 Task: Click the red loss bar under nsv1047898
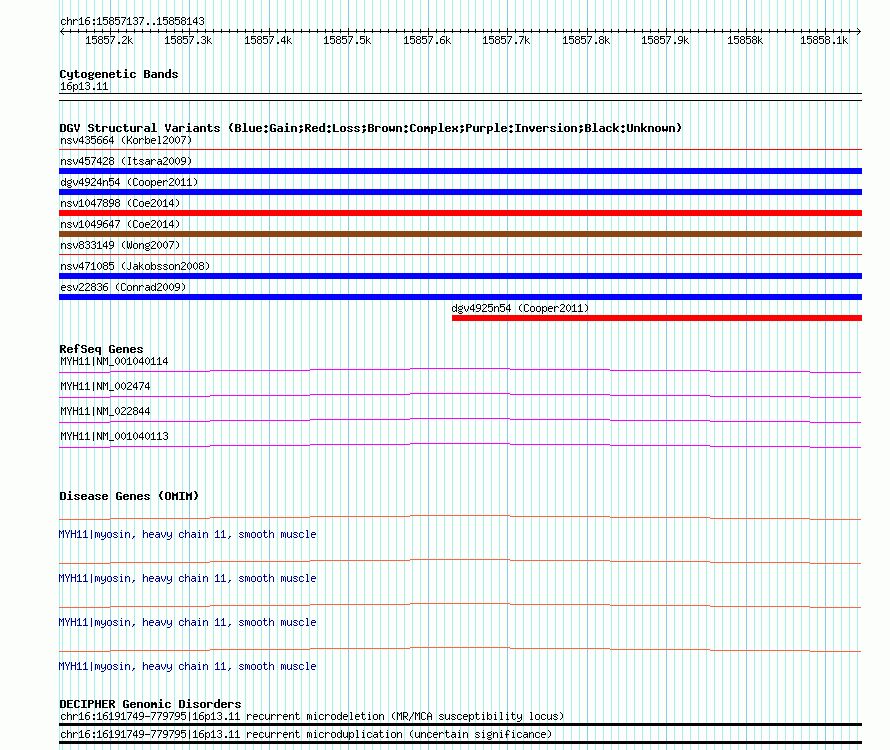click(460, 213)
